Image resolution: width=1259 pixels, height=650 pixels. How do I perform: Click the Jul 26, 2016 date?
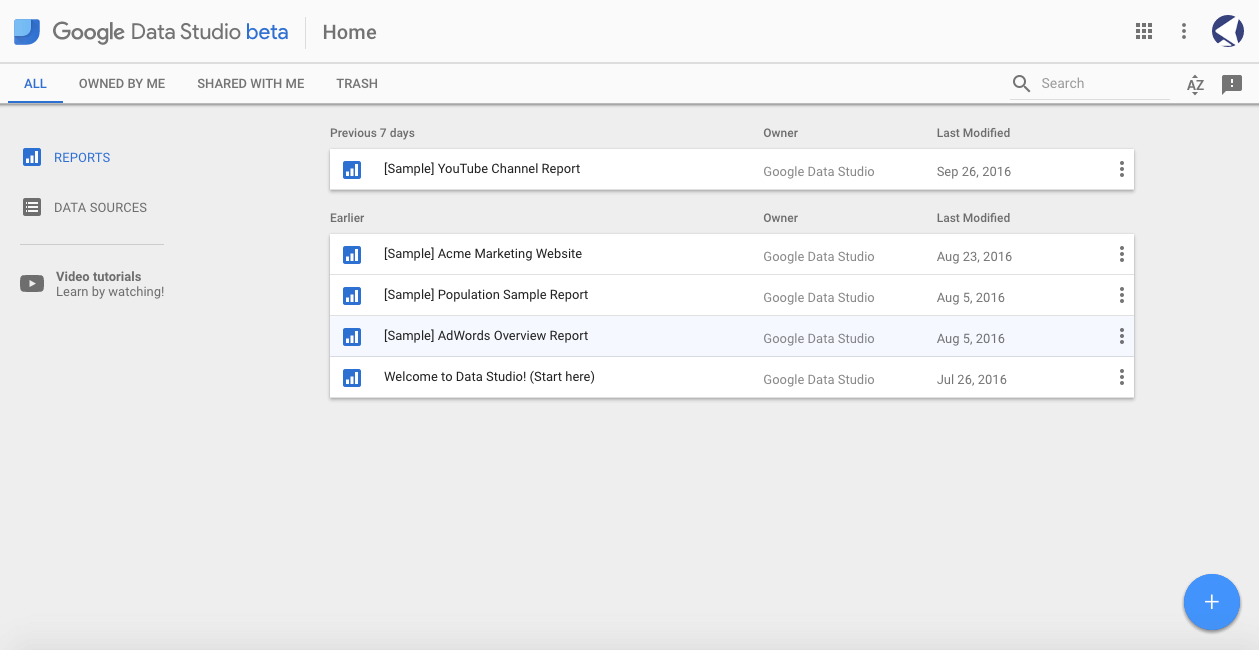click(x=972, y=380)
